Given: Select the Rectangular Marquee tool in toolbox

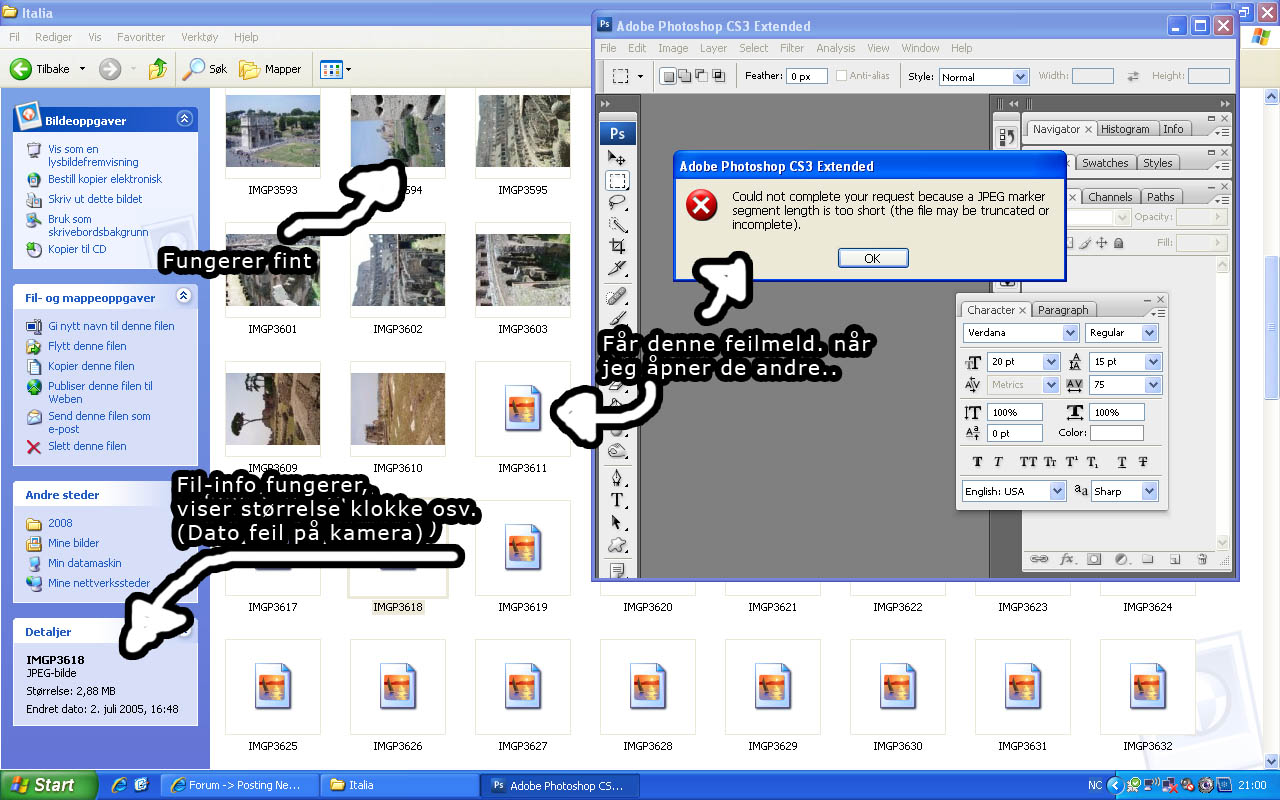Looking at the screenshot, I should 617,181.
